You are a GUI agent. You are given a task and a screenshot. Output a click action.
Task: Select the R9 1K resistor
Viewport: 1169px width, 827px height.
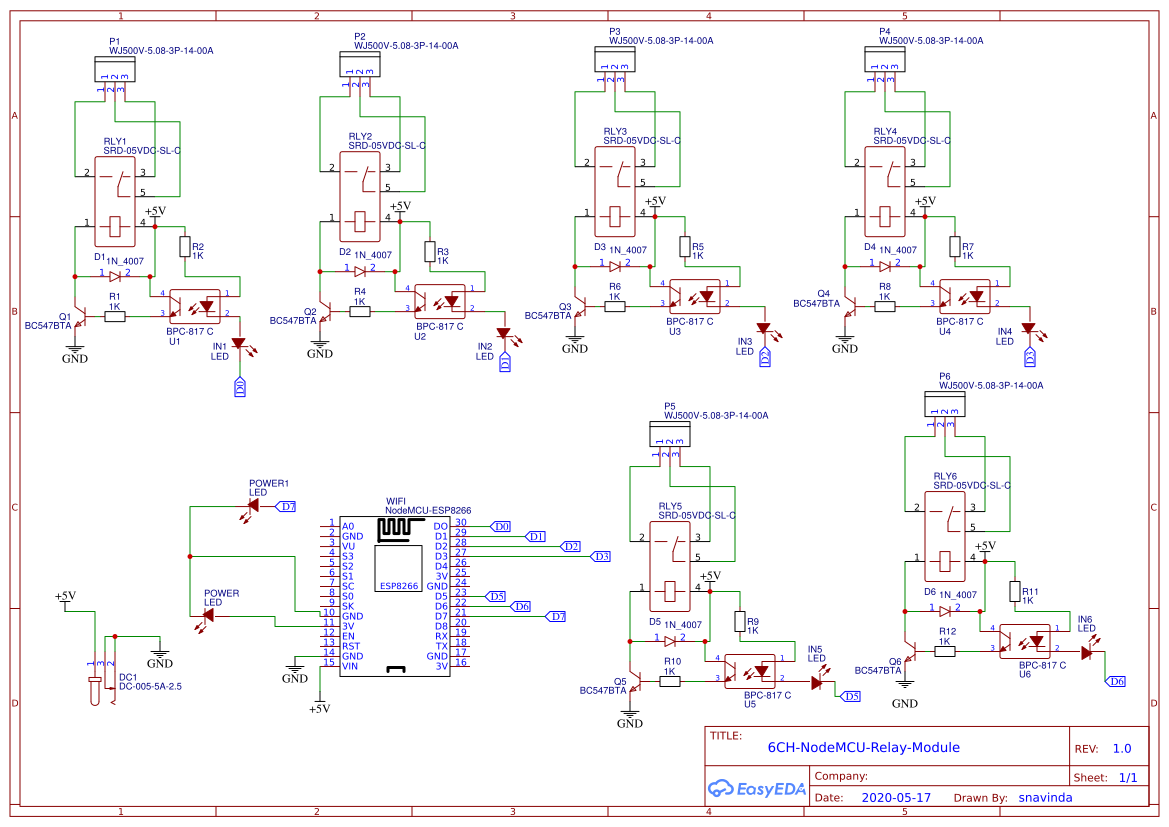(742, 622)
